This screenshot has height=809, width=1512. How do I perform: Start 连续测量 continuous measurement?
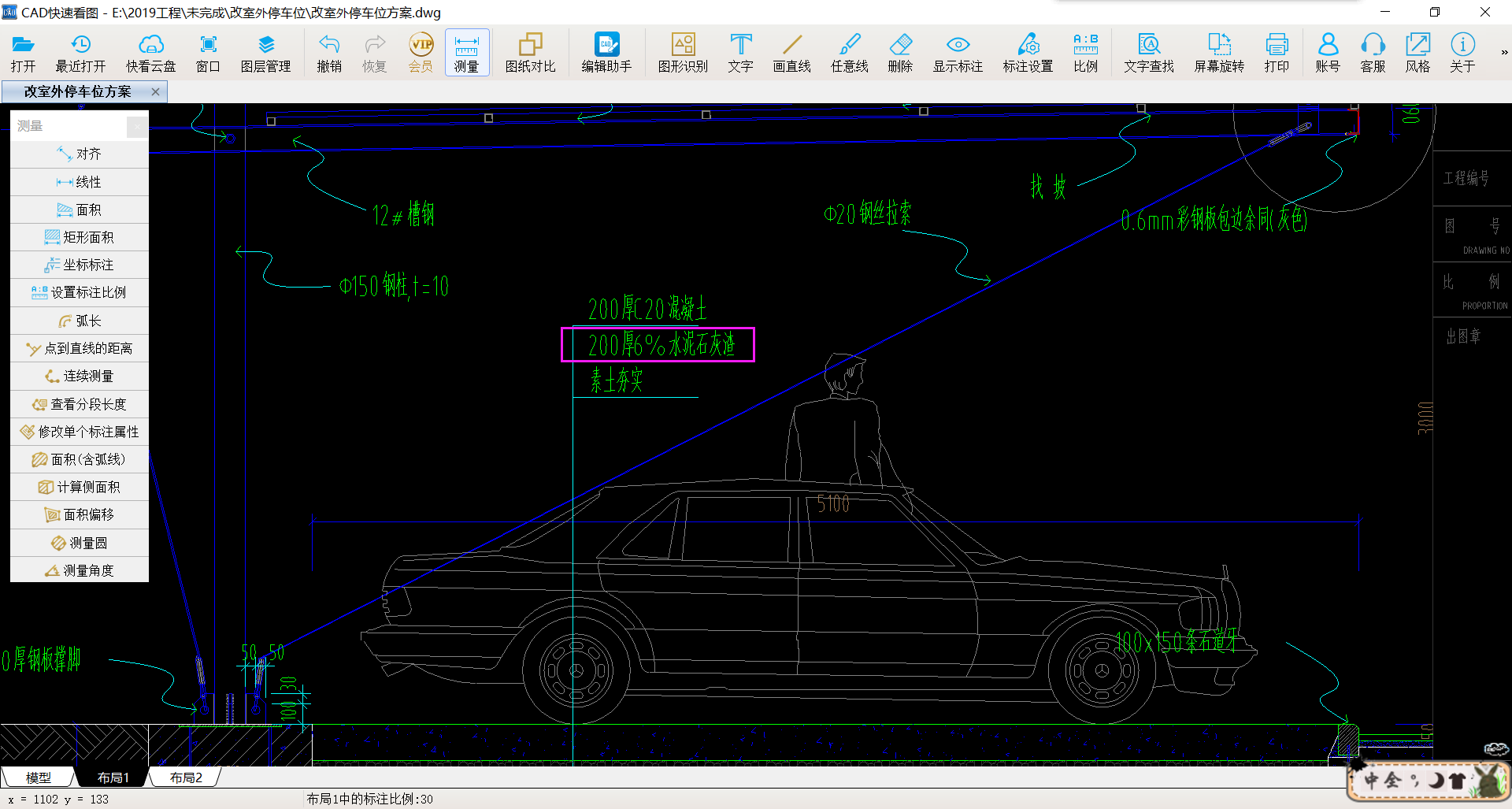[x=80, y=377]
